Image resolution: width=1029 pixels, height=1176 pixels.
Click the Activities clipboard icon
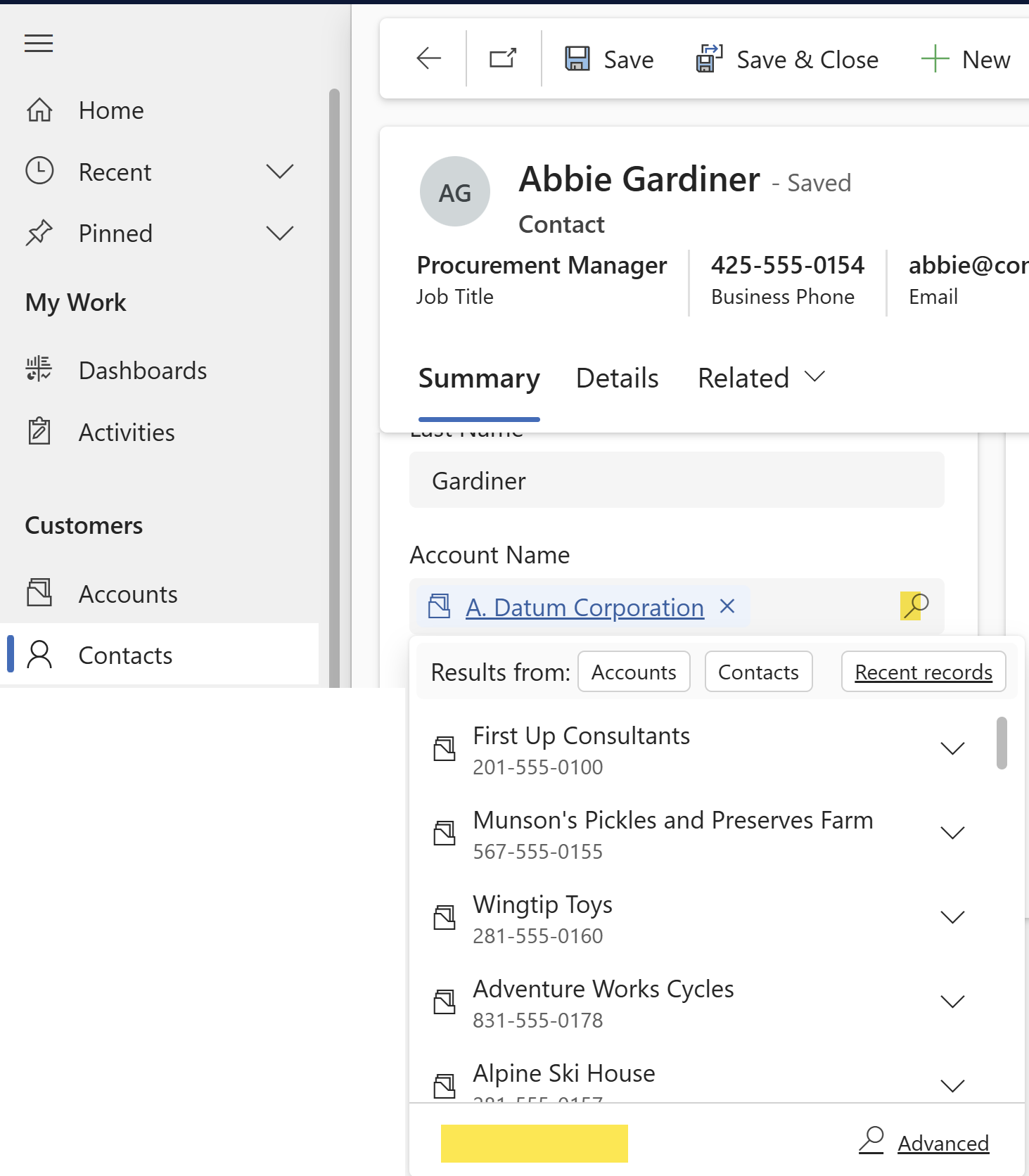click(x=39, y=431)
